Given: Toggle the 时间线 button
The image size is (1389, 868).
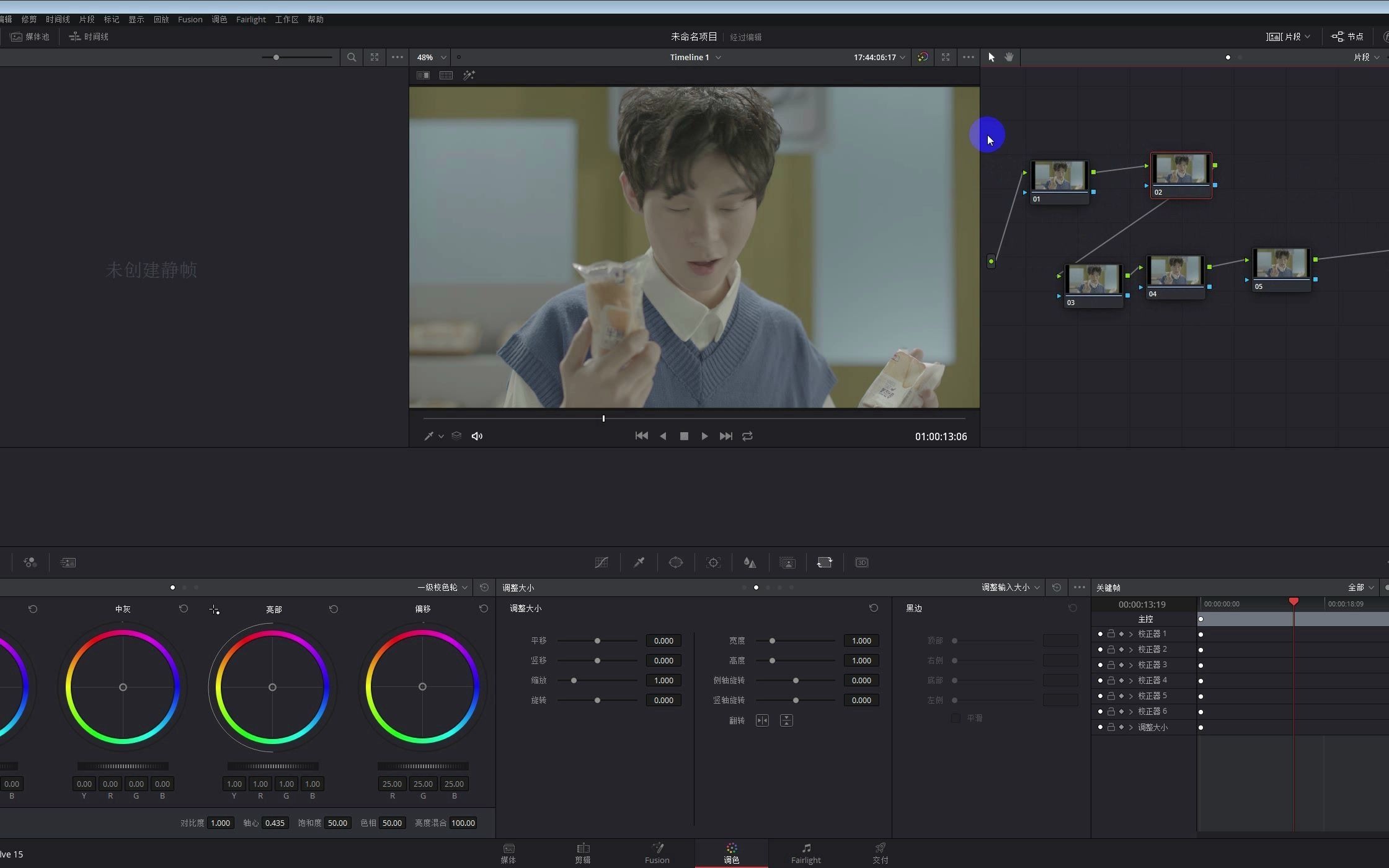Looking at the screenshot, I should (x=89, y=37).
